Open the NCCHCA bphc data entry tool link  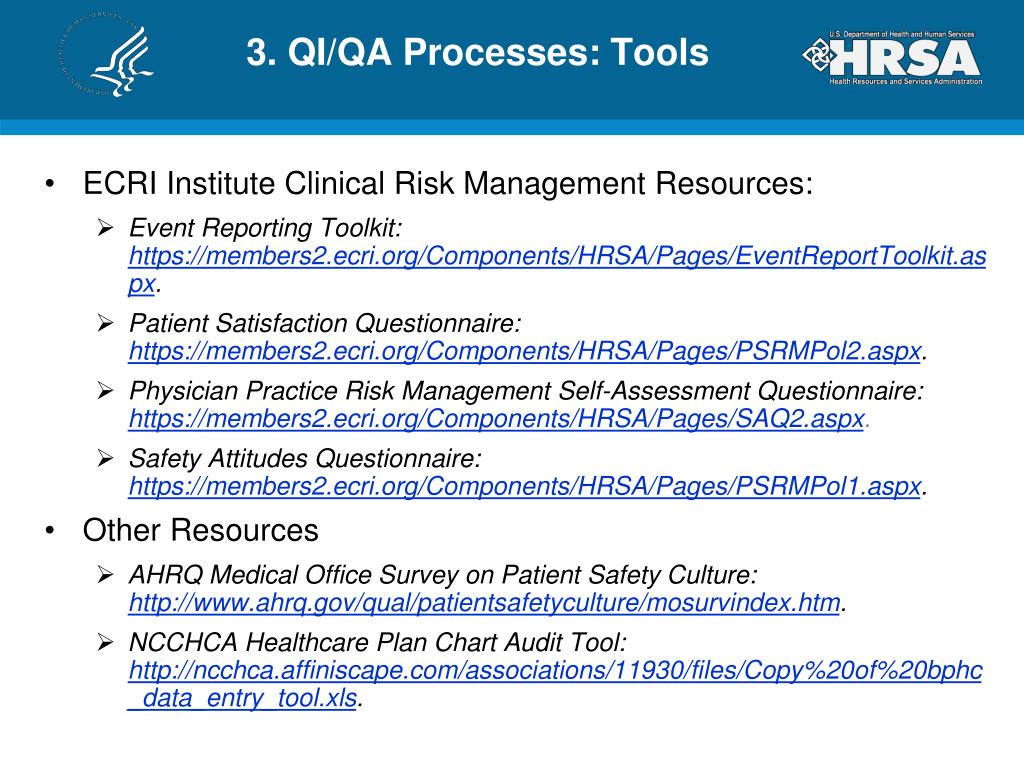point(555,671)
